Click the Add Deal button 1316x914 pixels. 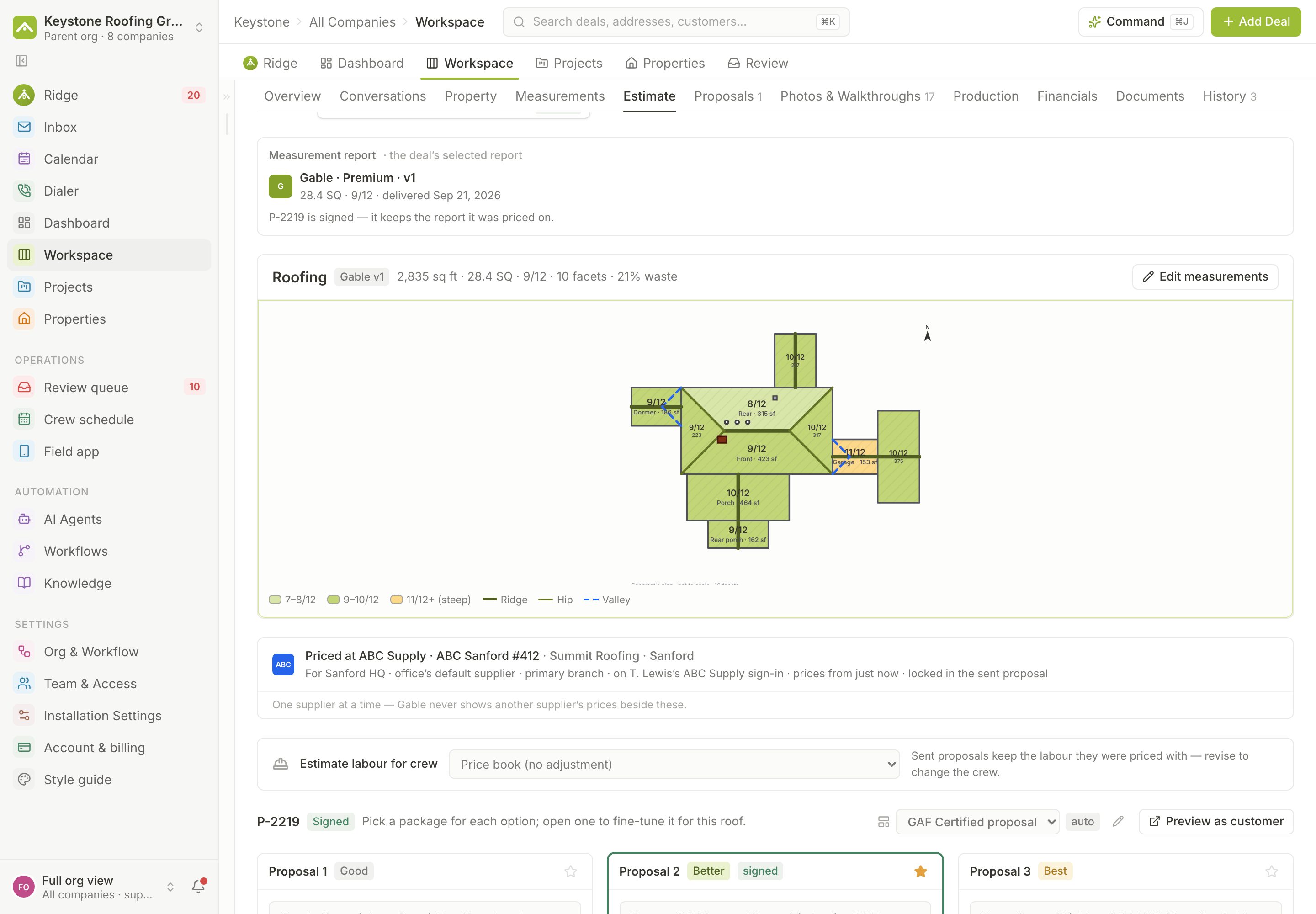click(x=1256, y=22)
